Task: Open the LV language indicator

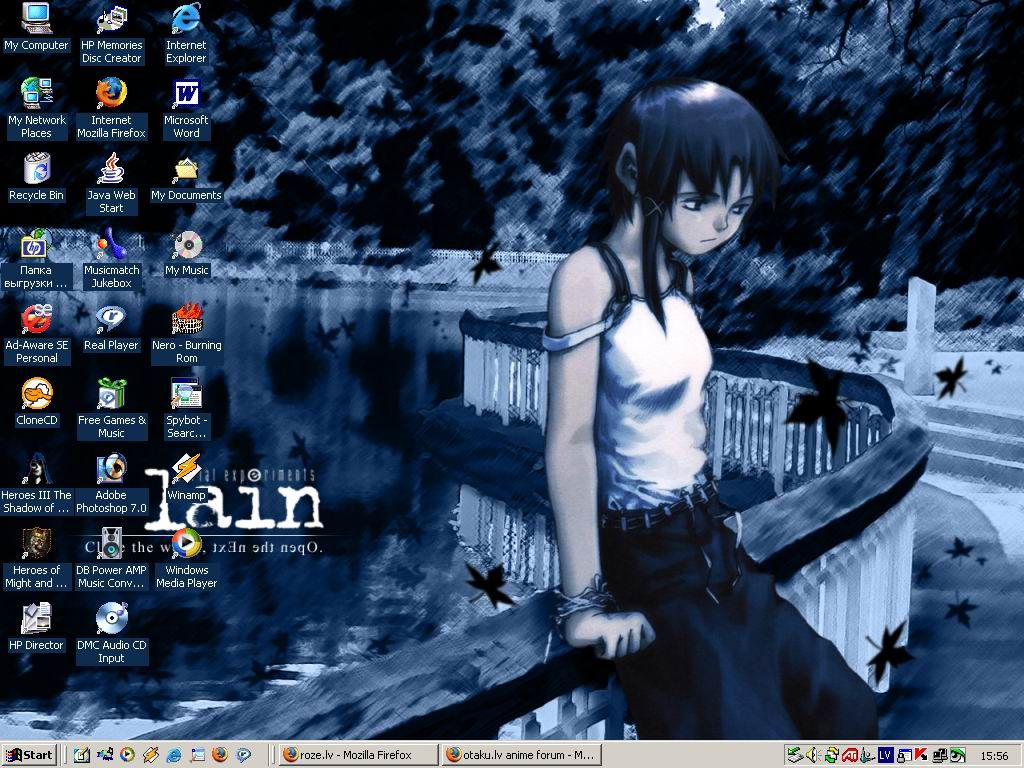Action: 885,756
